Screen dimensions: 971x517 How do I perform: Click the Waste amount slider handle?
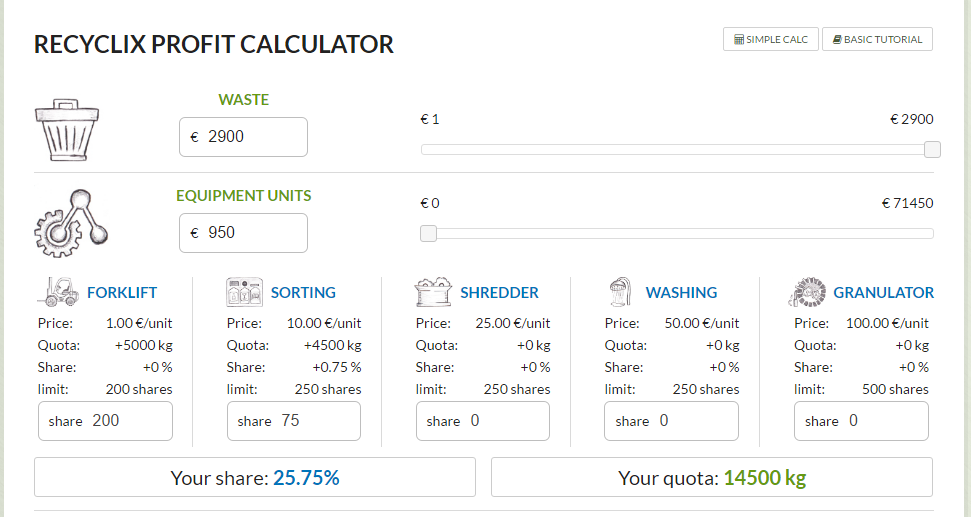(x=932, y=150)
